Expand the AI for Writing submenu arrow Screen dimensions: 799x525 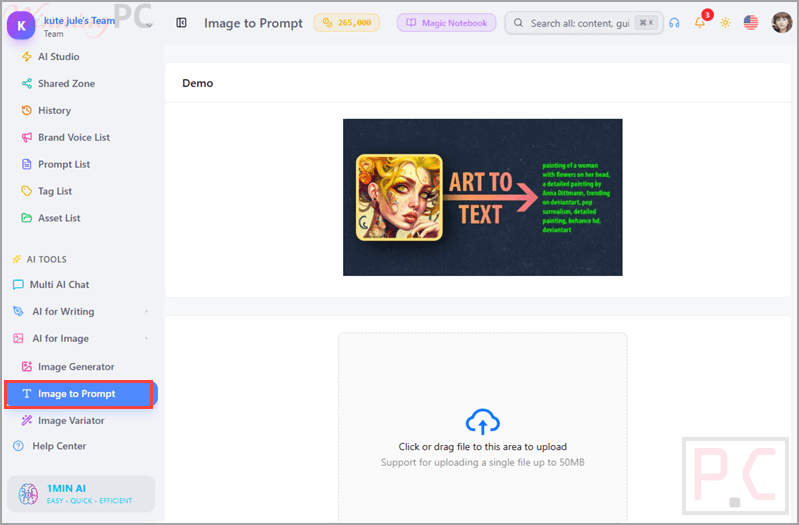(x=146, y=311)
